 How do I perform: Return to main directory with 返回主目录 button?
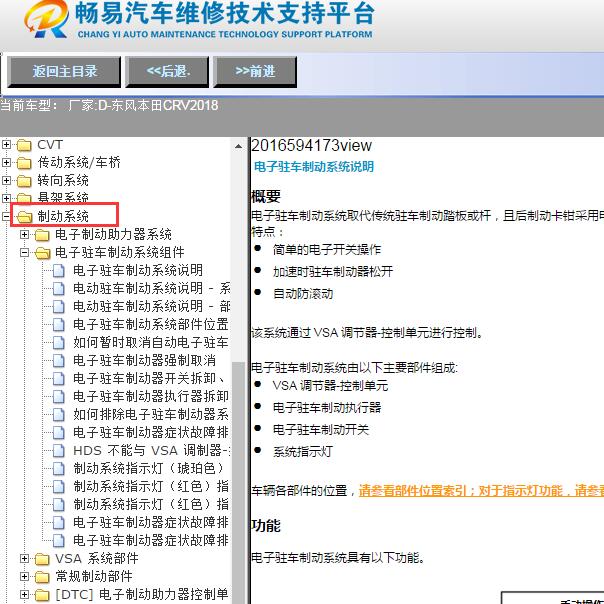pyautogui.click(x=64, y=71)
